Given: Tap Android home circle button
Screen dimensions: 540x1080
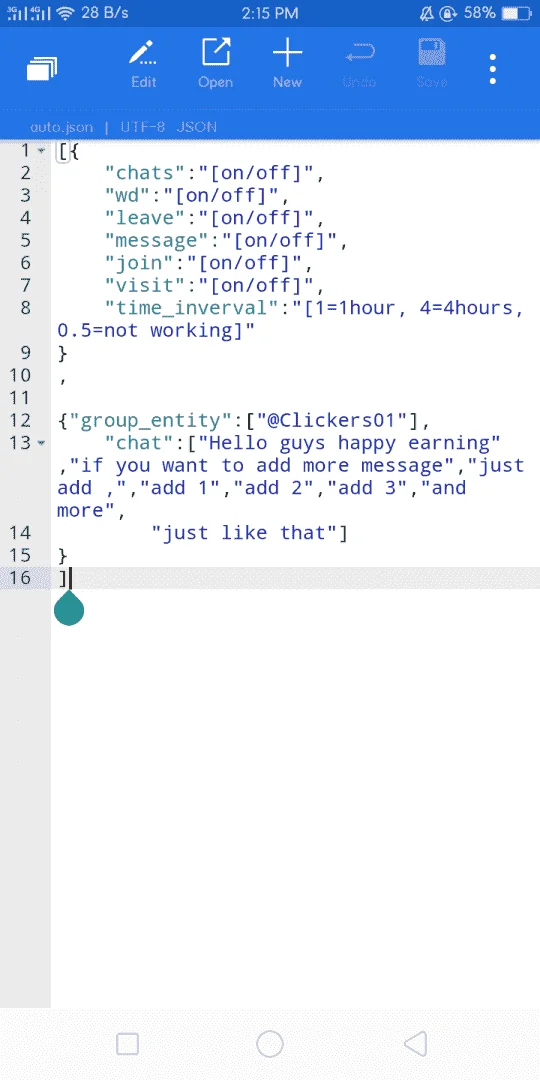Looking at the screenshot, I should (270, 1044).
